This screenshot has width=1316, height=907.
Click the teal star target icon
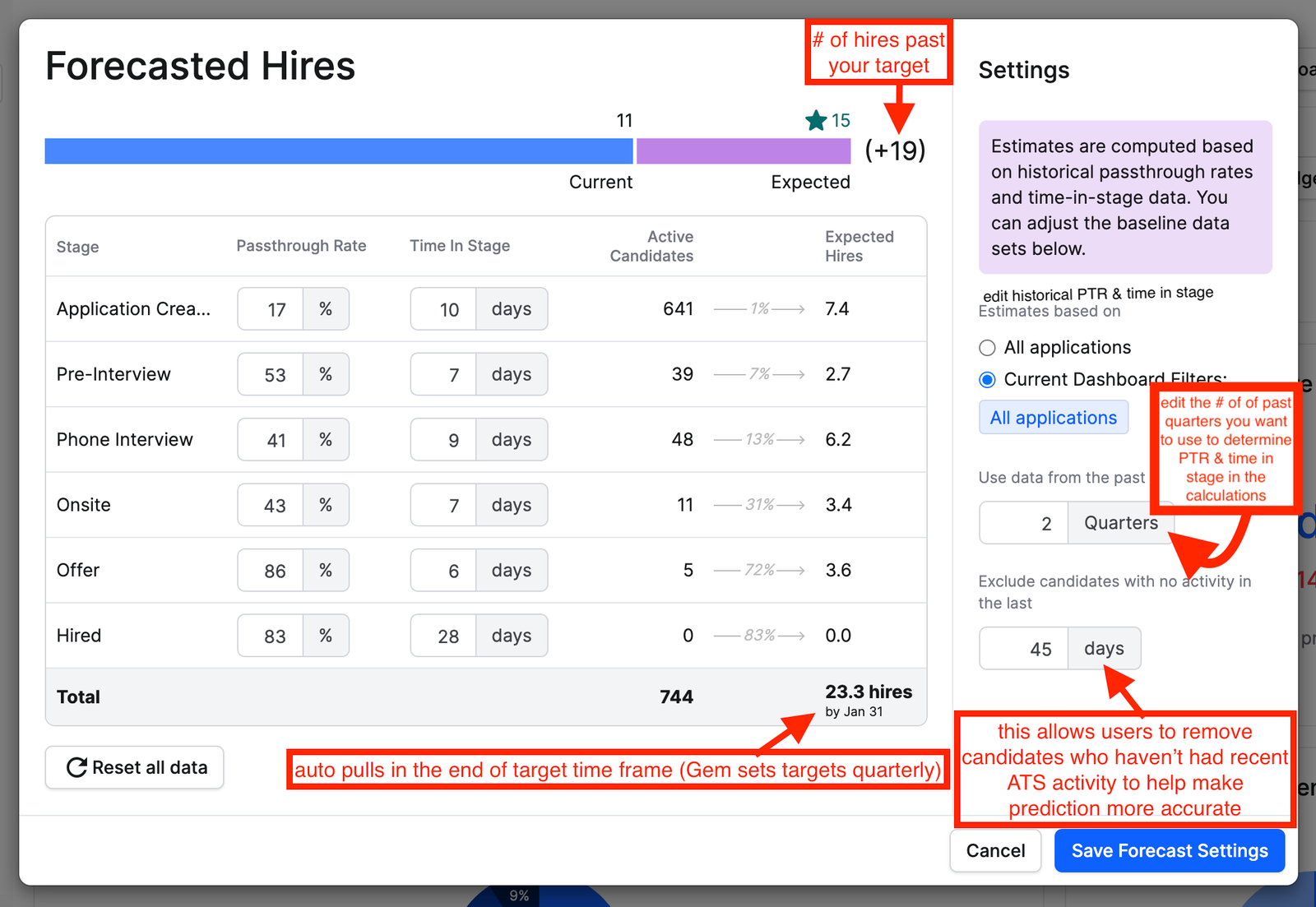815,121
